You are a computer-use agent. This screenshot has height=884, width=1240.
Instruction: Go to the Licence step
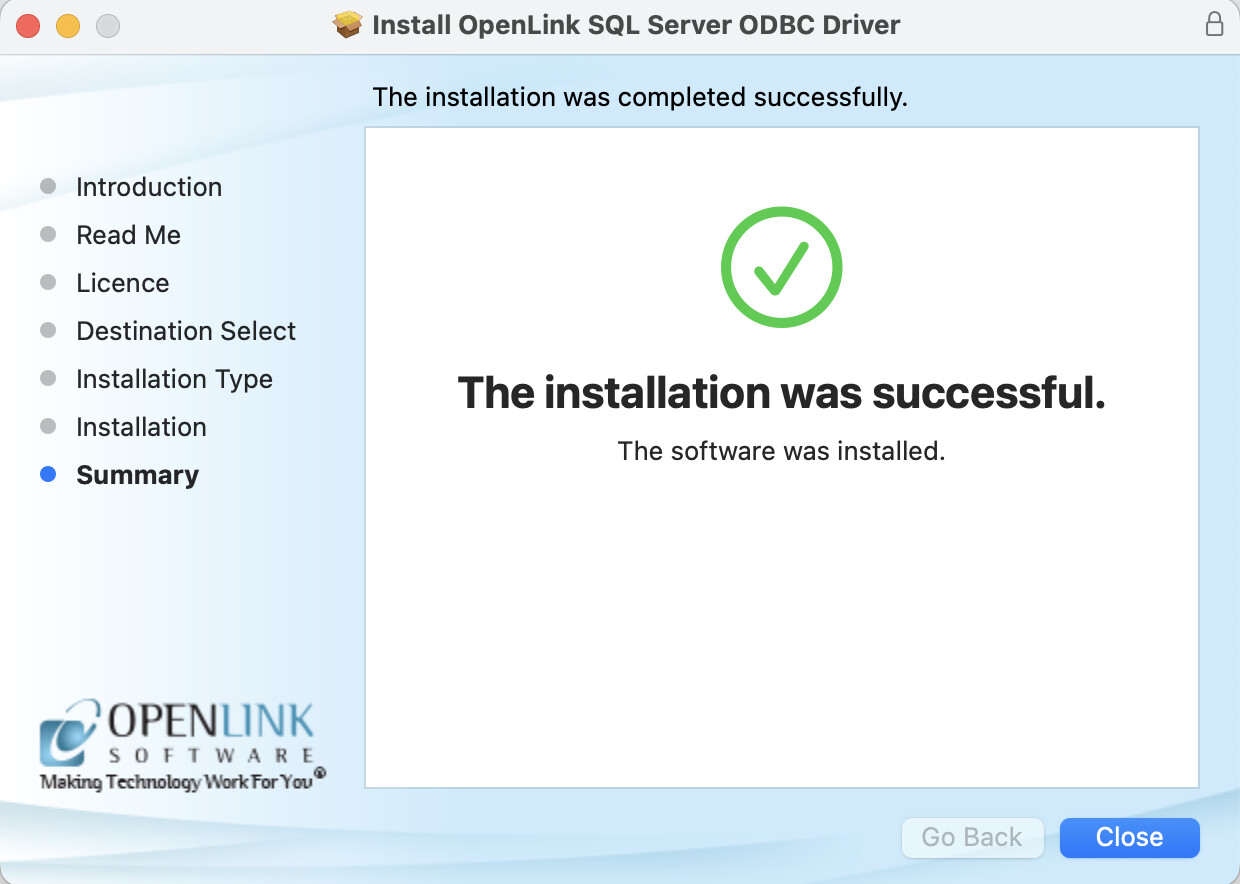122,283
